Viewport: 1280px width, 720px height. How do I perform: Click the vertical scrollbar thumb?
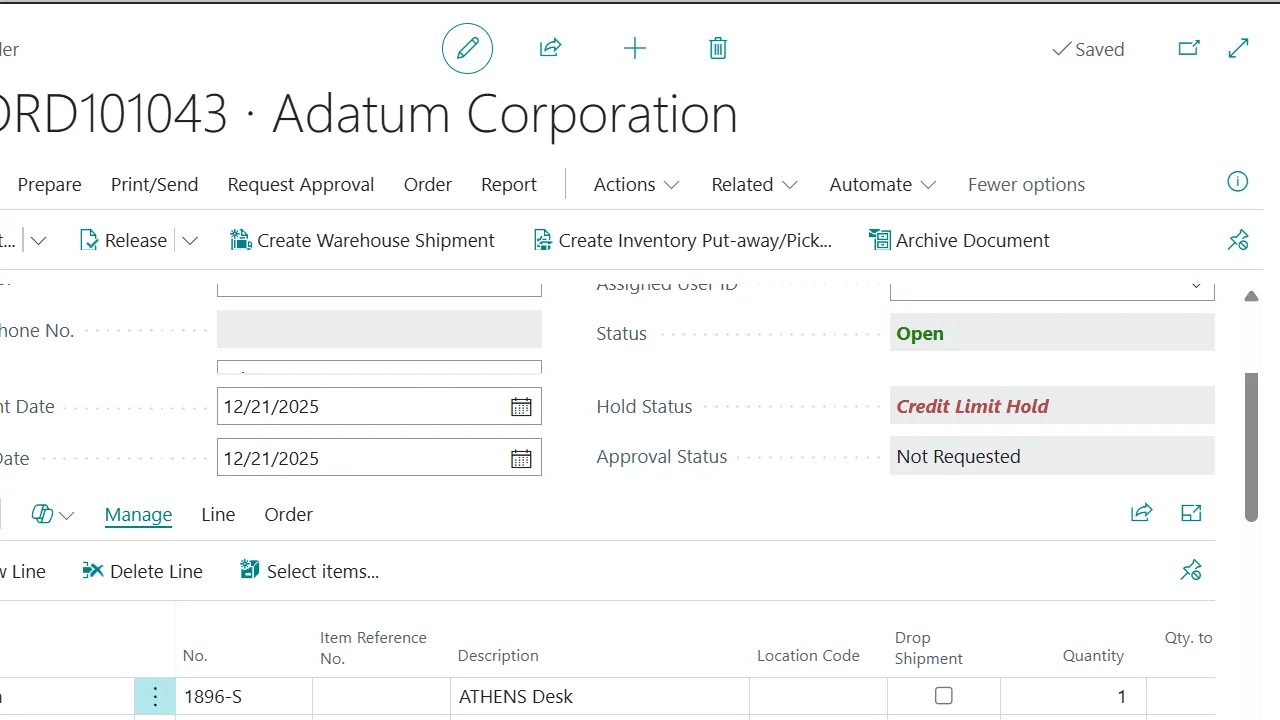coord(1251,447)
